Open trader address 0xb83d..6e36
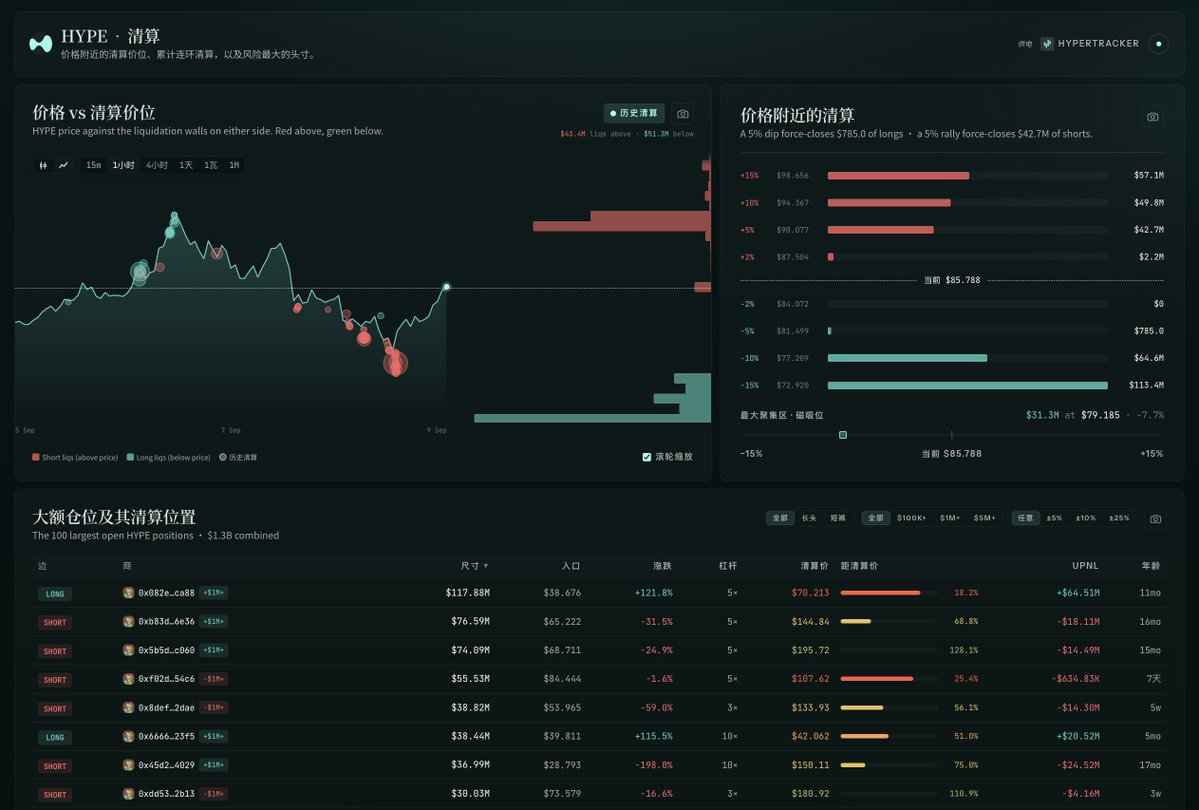This screenshot has width=1199, height=810. coord(167,621)
